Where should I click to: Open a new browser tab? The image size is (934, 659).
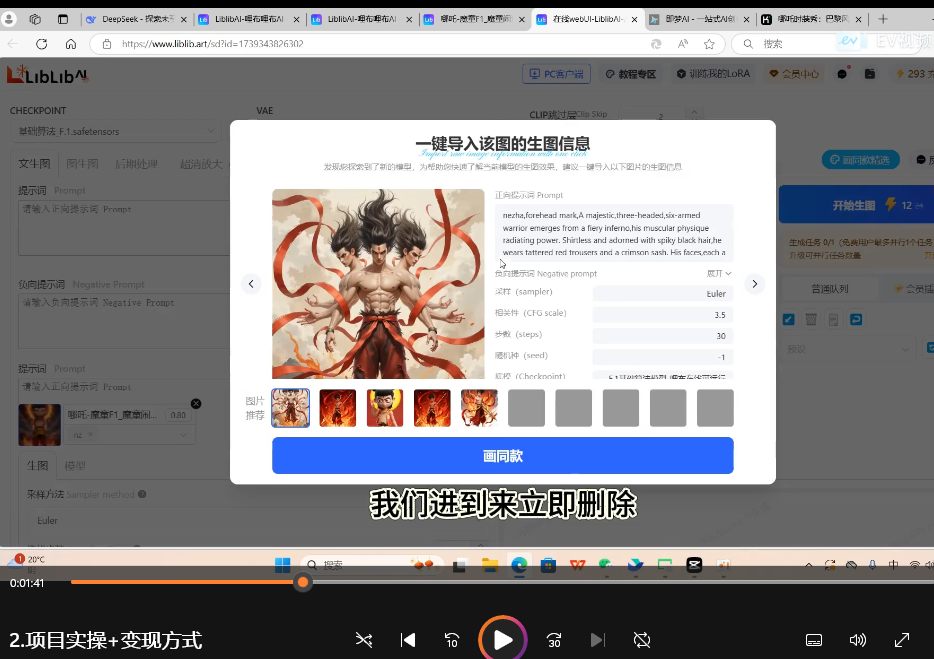click(883, 19)
